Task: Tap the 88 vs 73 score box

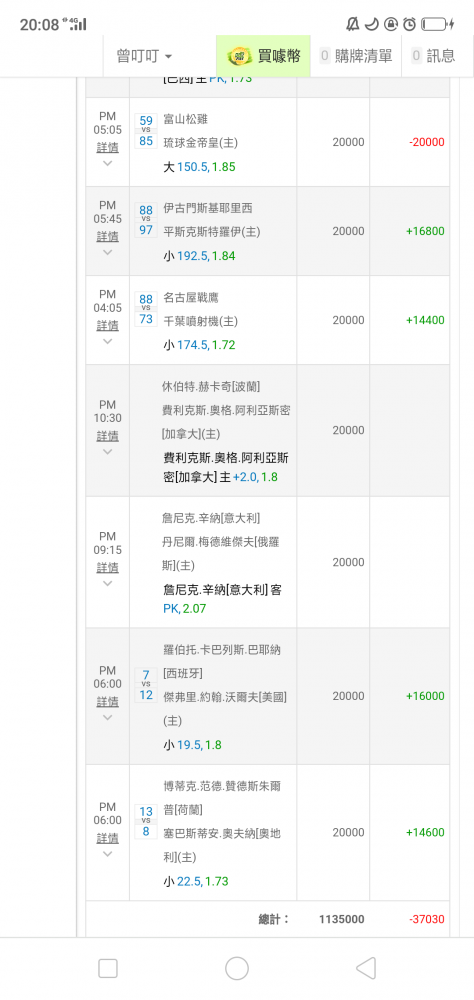Action: tap(146, 309)
